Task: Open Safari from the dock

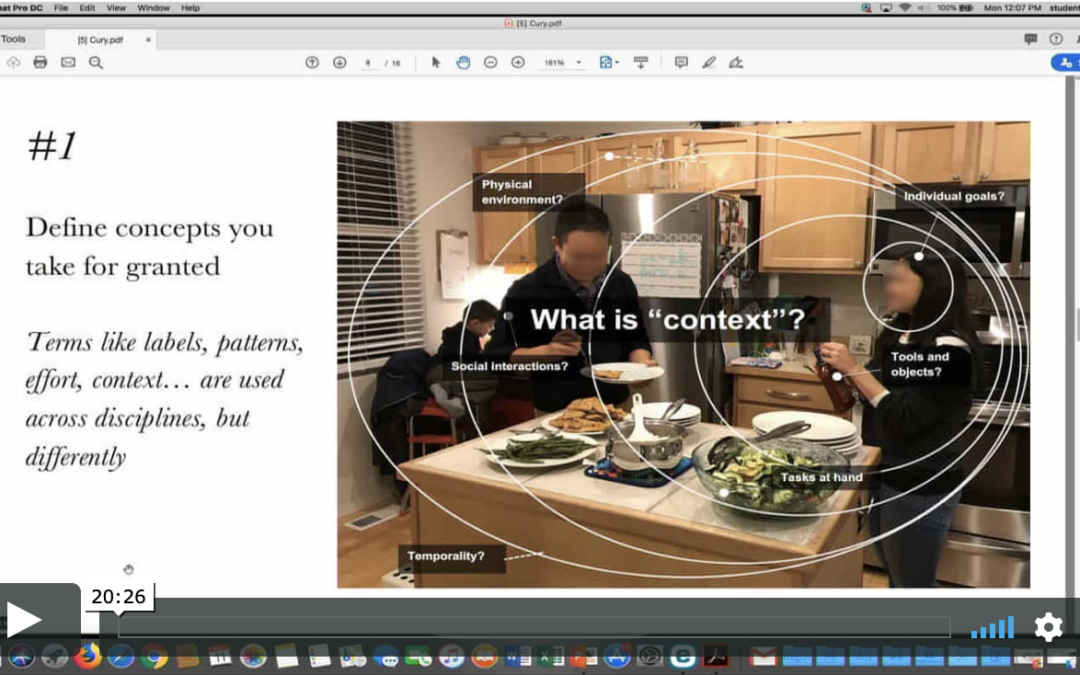Action: [121, 656]
